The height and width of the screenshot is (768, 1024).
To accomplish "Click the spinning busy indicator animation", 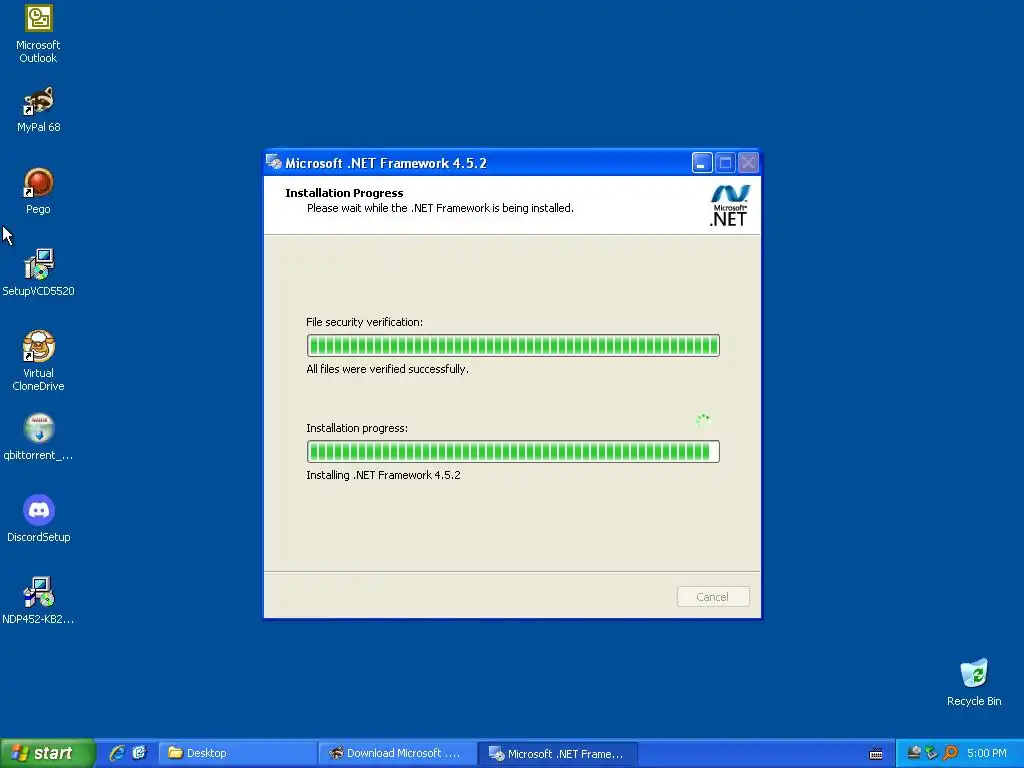I will coord(703,421).
